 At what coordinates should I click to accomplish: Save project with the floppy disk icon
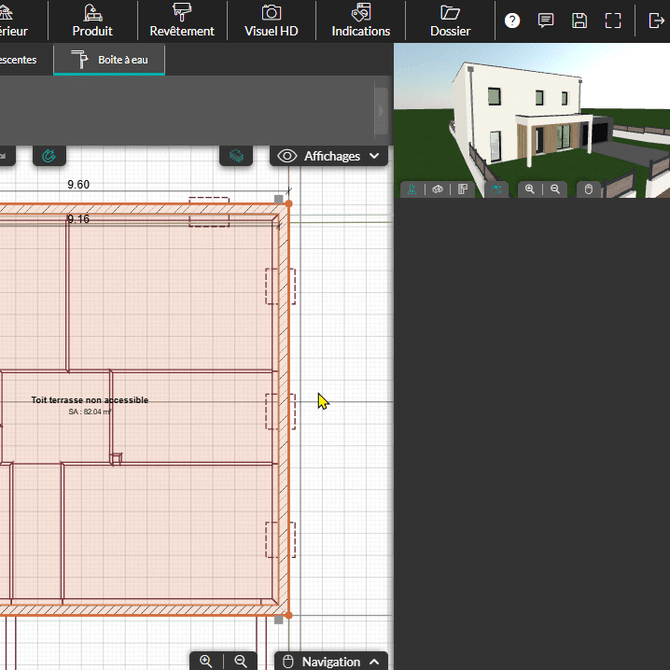579,20
